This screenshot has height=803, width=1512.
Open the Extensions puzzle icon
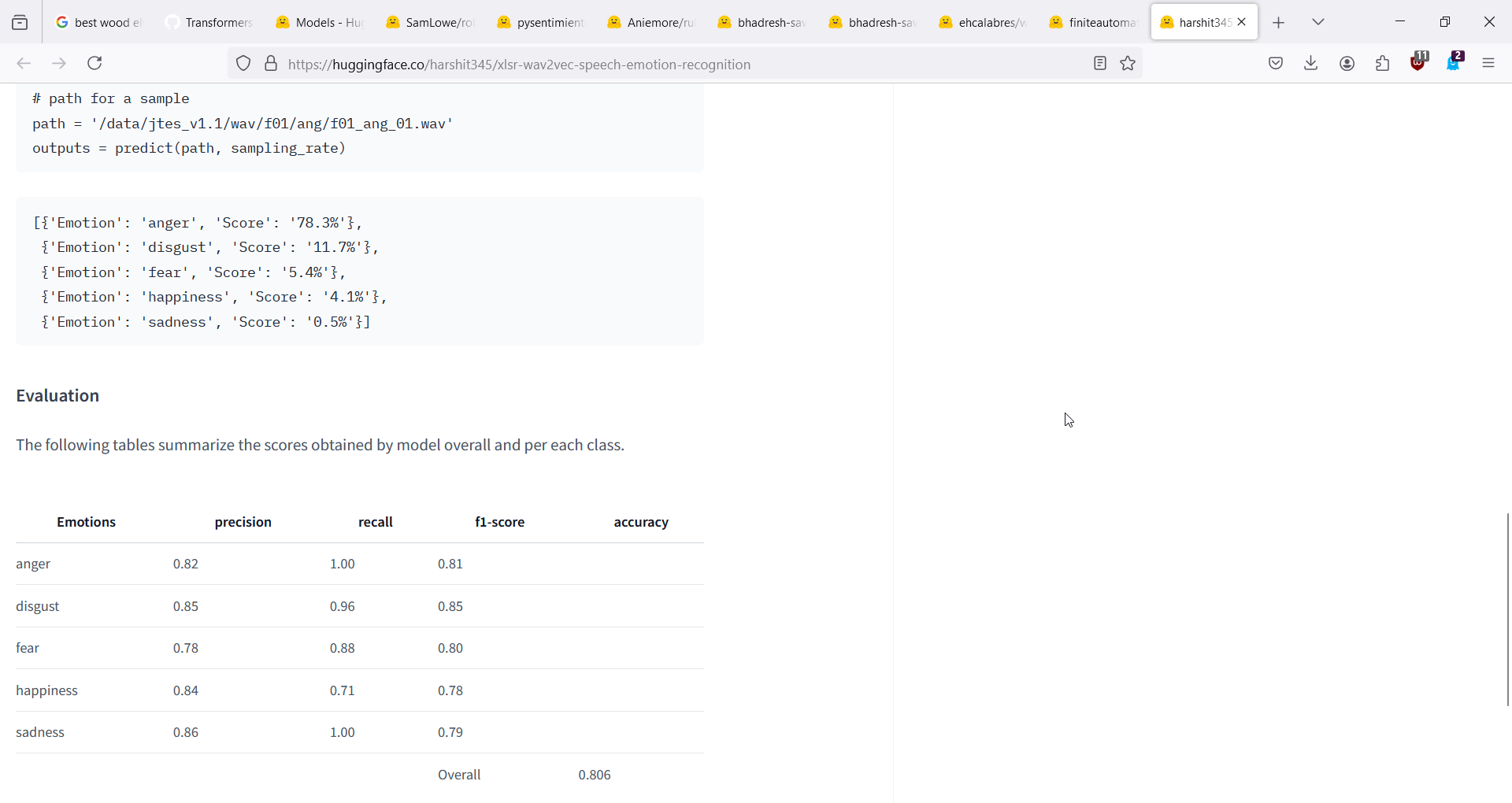tap(1383, 64)
